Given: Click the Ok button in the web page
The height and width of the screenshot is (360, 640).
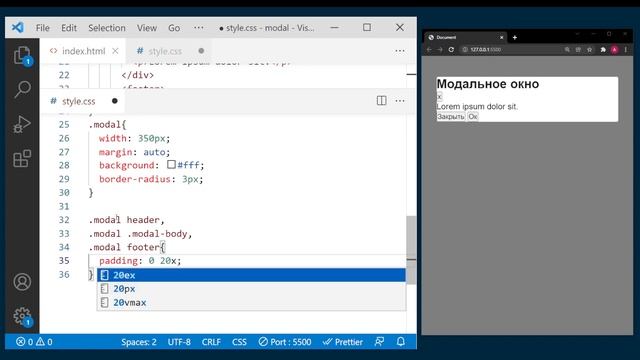Looking at the screenshot, I should (473, 117).
